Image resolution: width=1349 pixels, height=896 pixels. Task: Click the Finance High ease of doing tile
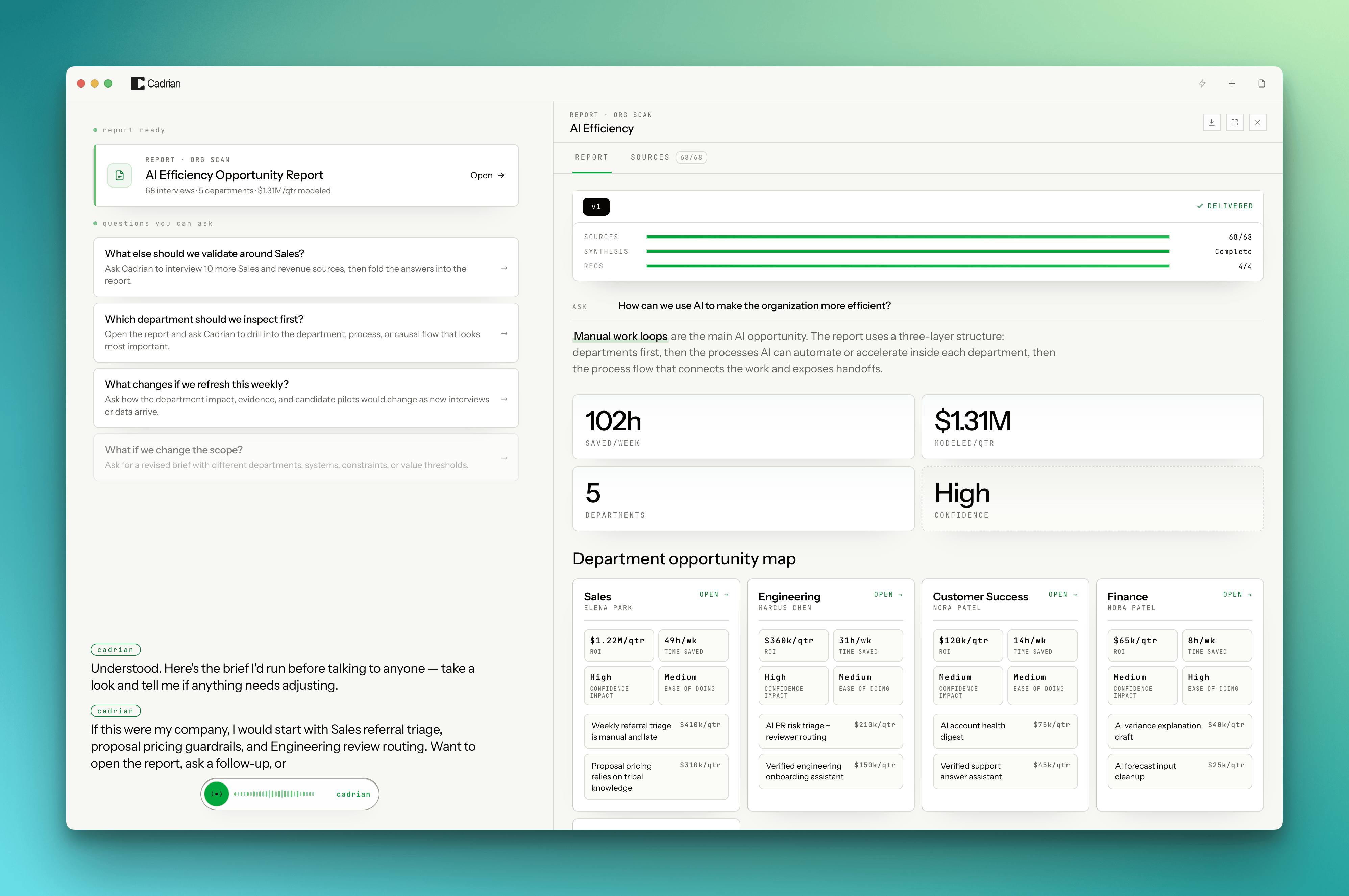click(1217, 685)
